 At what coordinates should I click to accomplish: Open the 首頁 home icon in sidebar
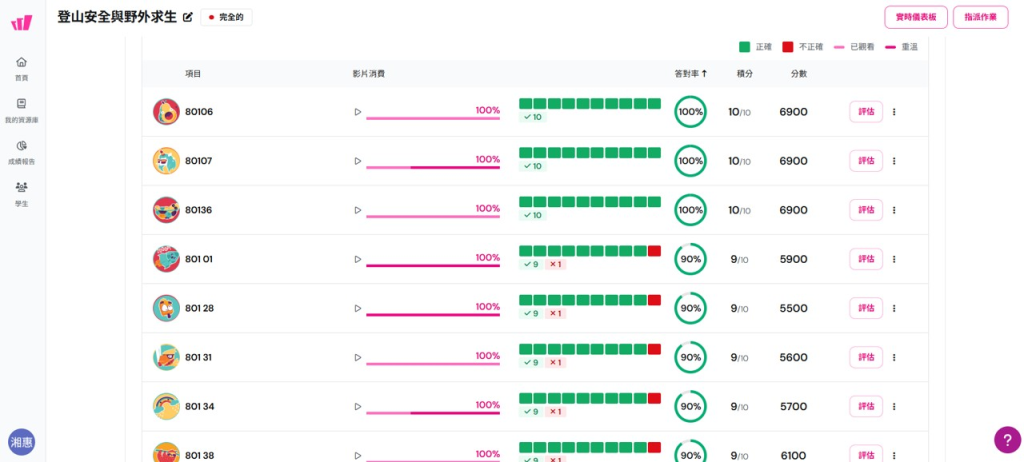click(21, 62)
